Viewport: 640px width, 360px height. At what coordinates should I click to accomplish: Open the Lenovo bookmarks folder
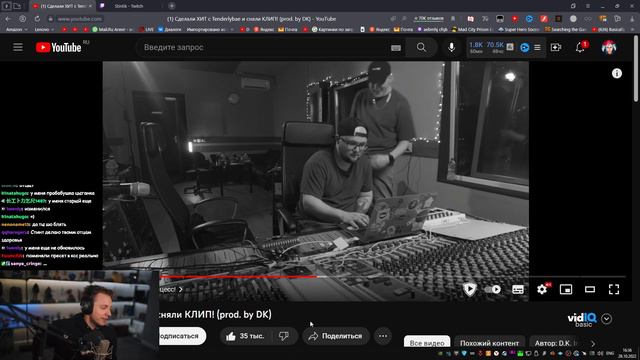click(x=44, y=29)
